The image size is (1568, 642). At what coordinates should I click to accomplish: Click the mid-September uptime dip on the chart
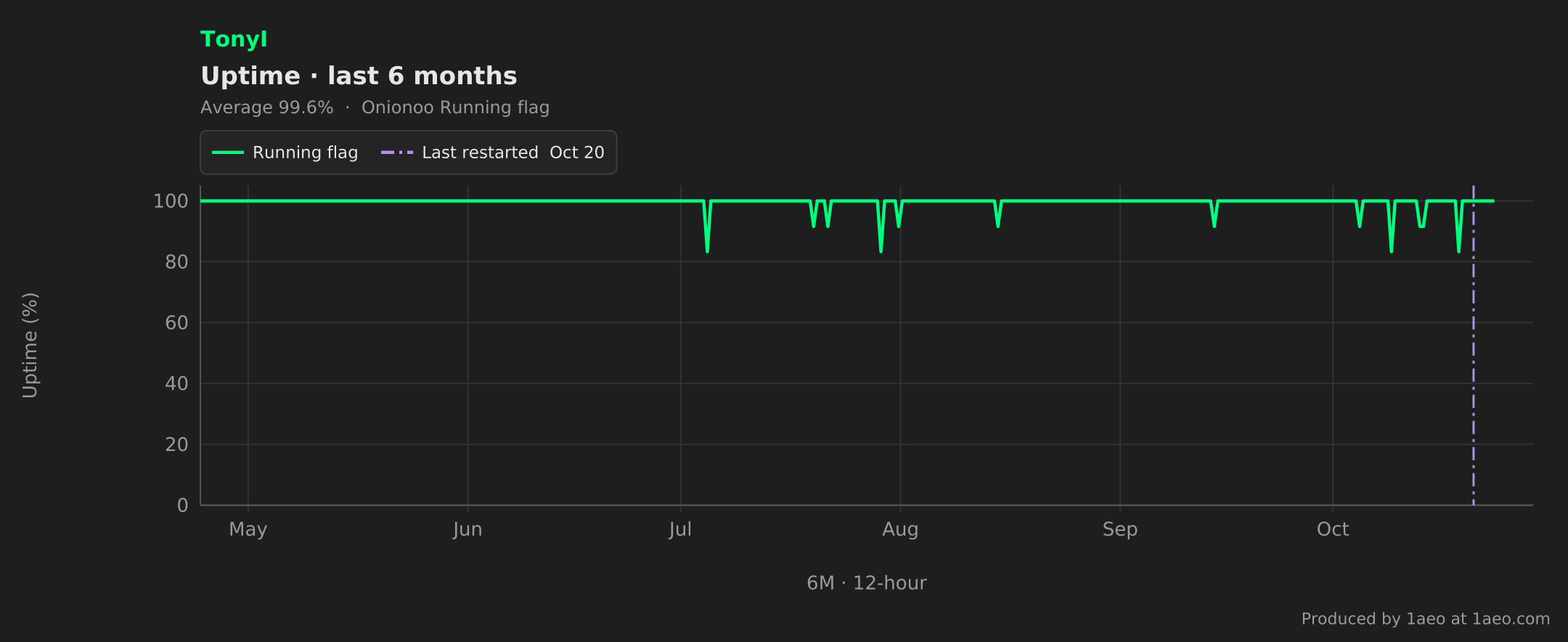(x=1214, y=215)
